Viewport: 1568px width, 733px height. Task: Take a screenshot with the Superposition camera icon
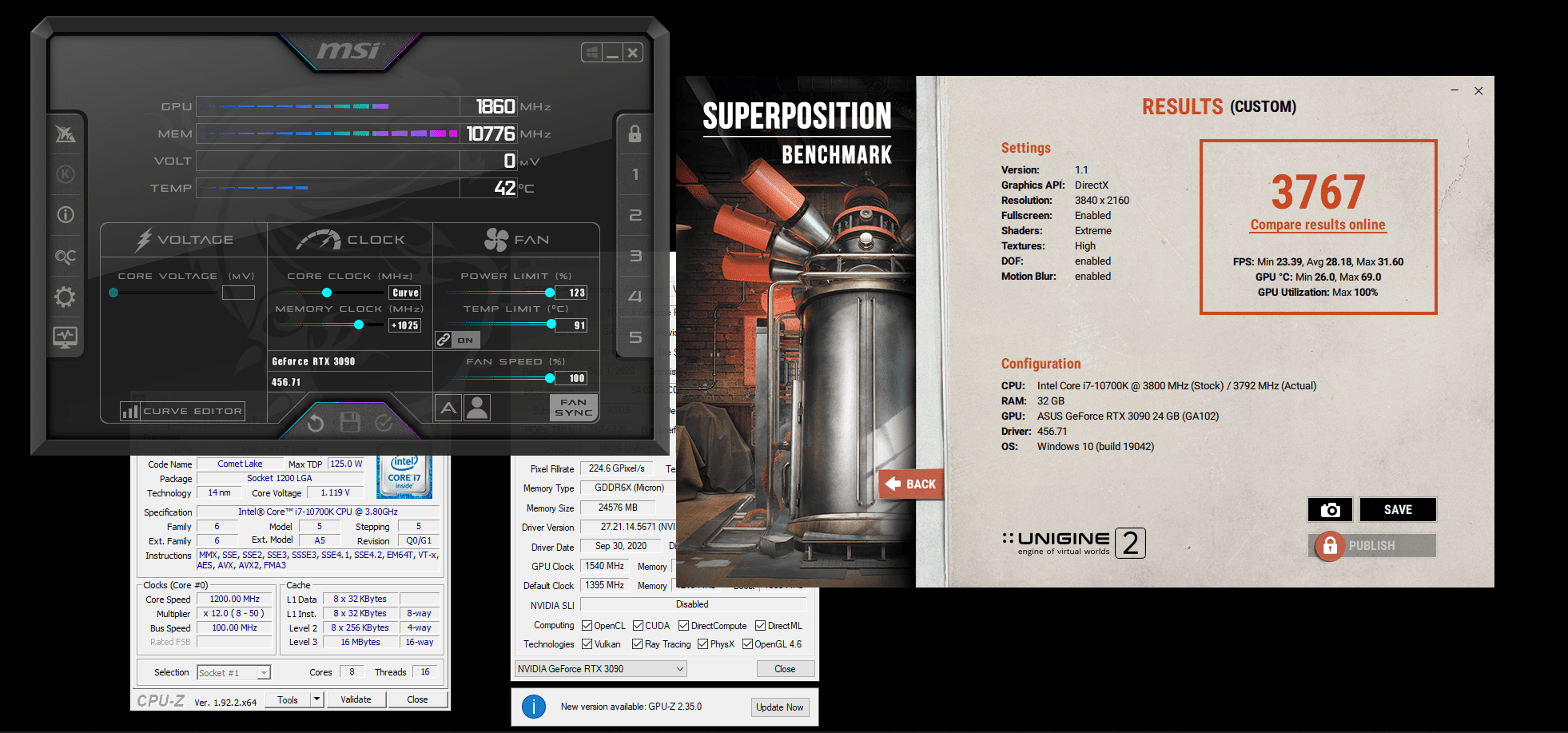(1330, 510)
